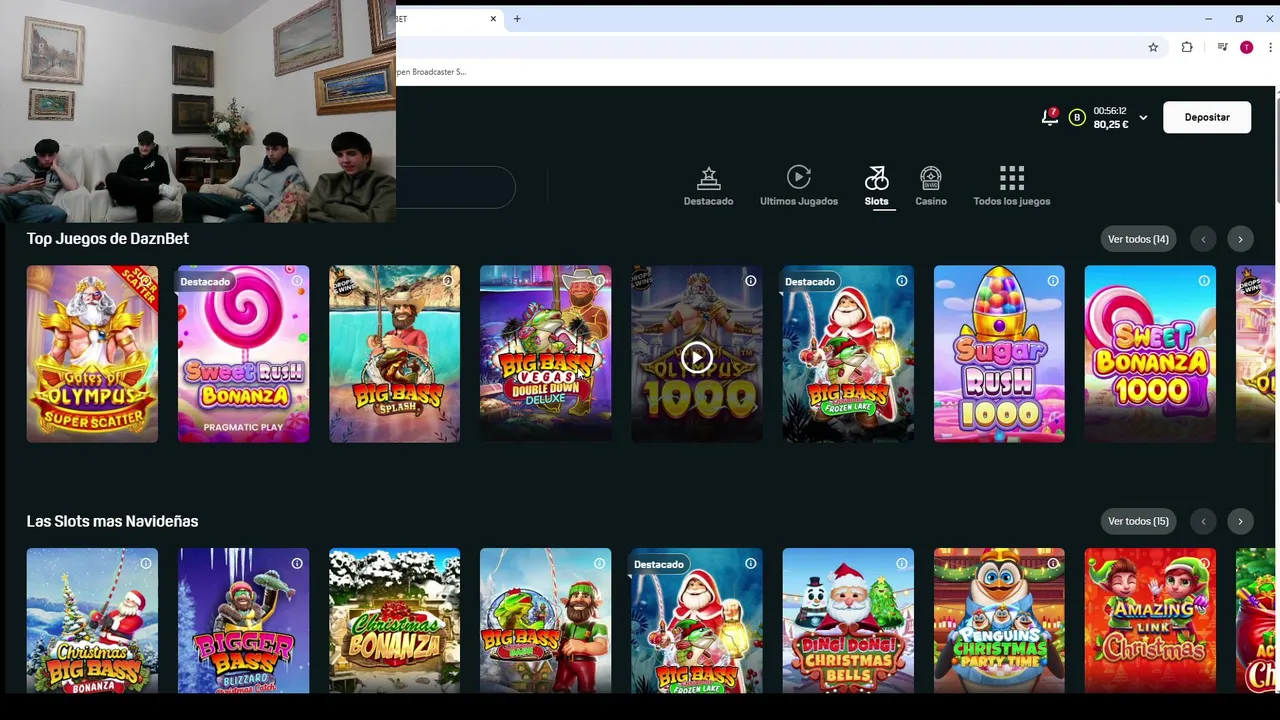This screenshot has height=720, width=1280.
Task: Open Gates of Olympus Super Scatter game
Action: coord(92,354)
